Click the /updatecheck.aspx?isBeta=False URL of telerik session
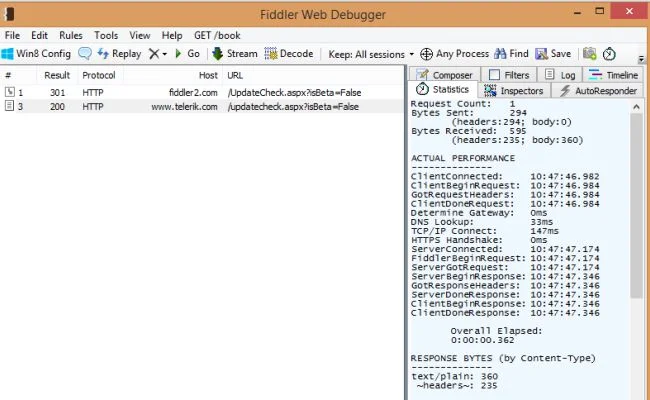This screenshot has height=400, width=650. [293, 107]
